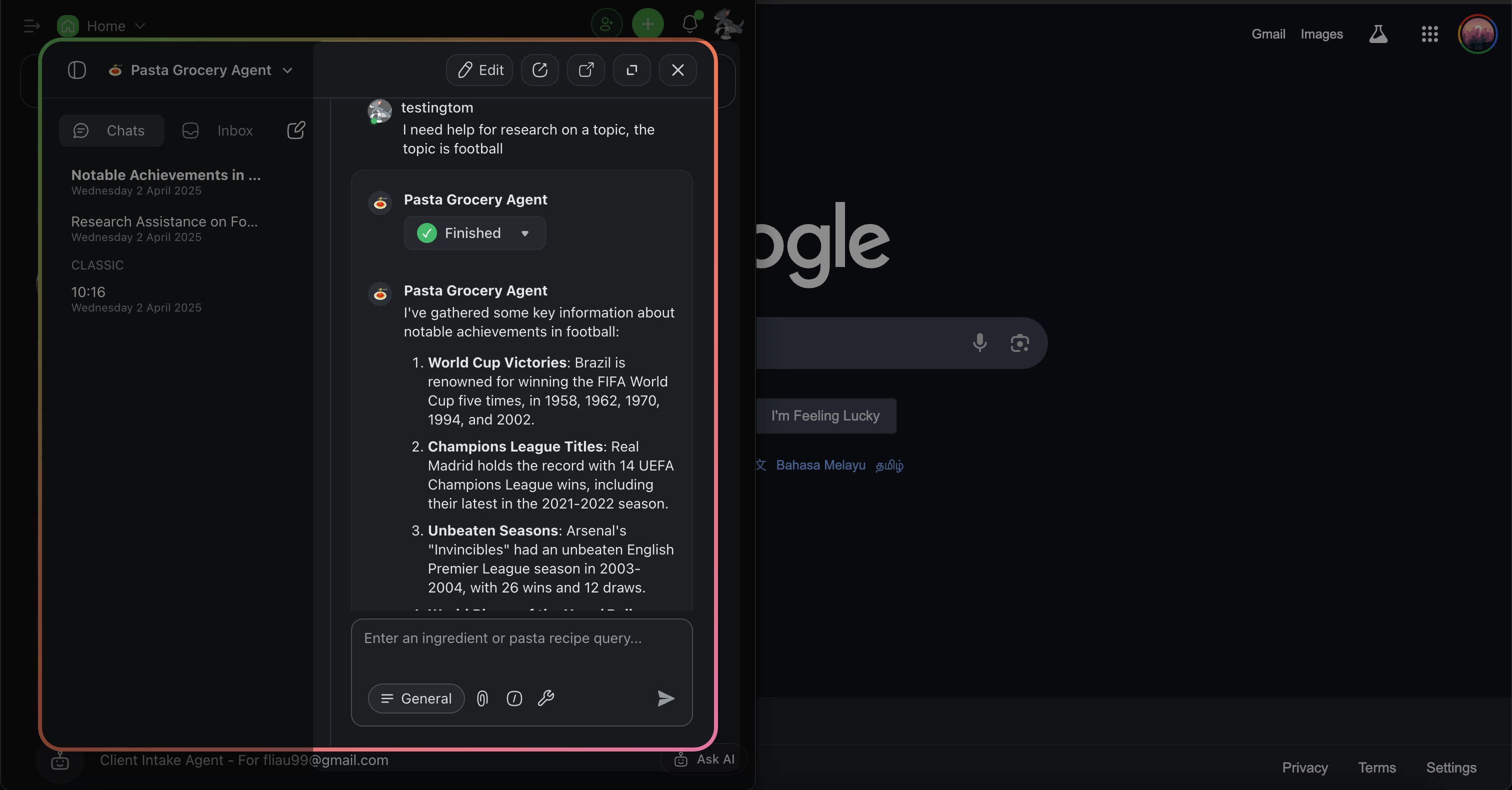Start a new chat with compose icon
Viewport: 1512px width, 790px height.
pyautogui.click(x=296, y=129)
